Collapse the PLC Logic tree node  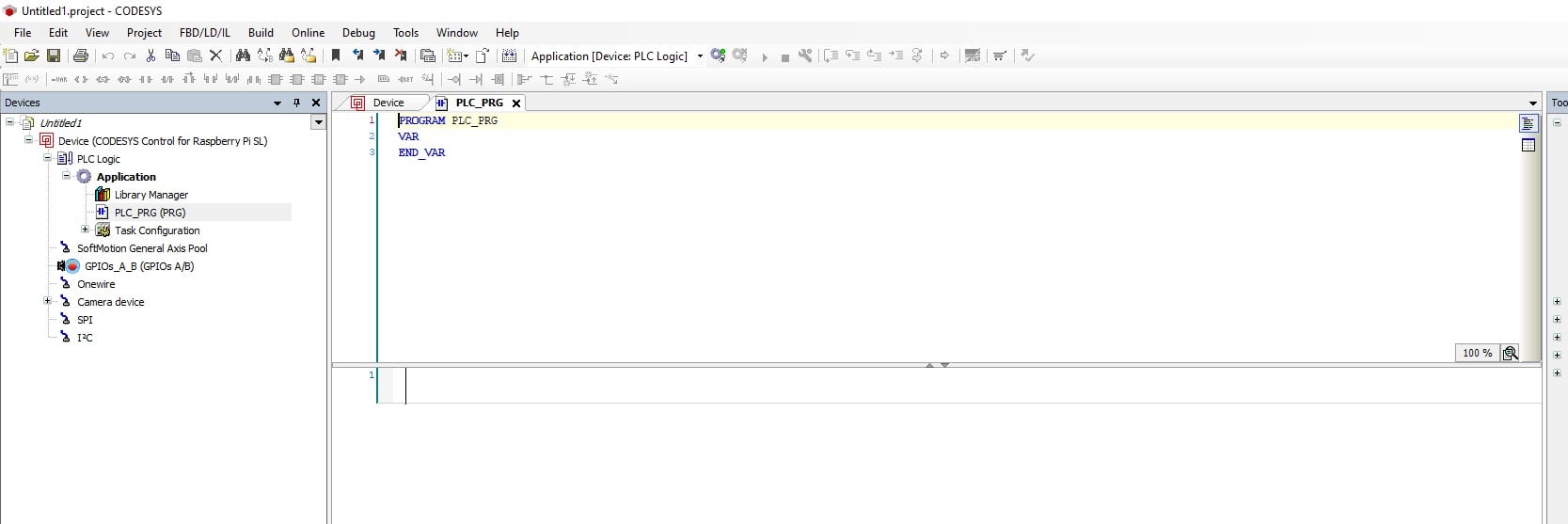pyautogui.click(x=47, y=158)
